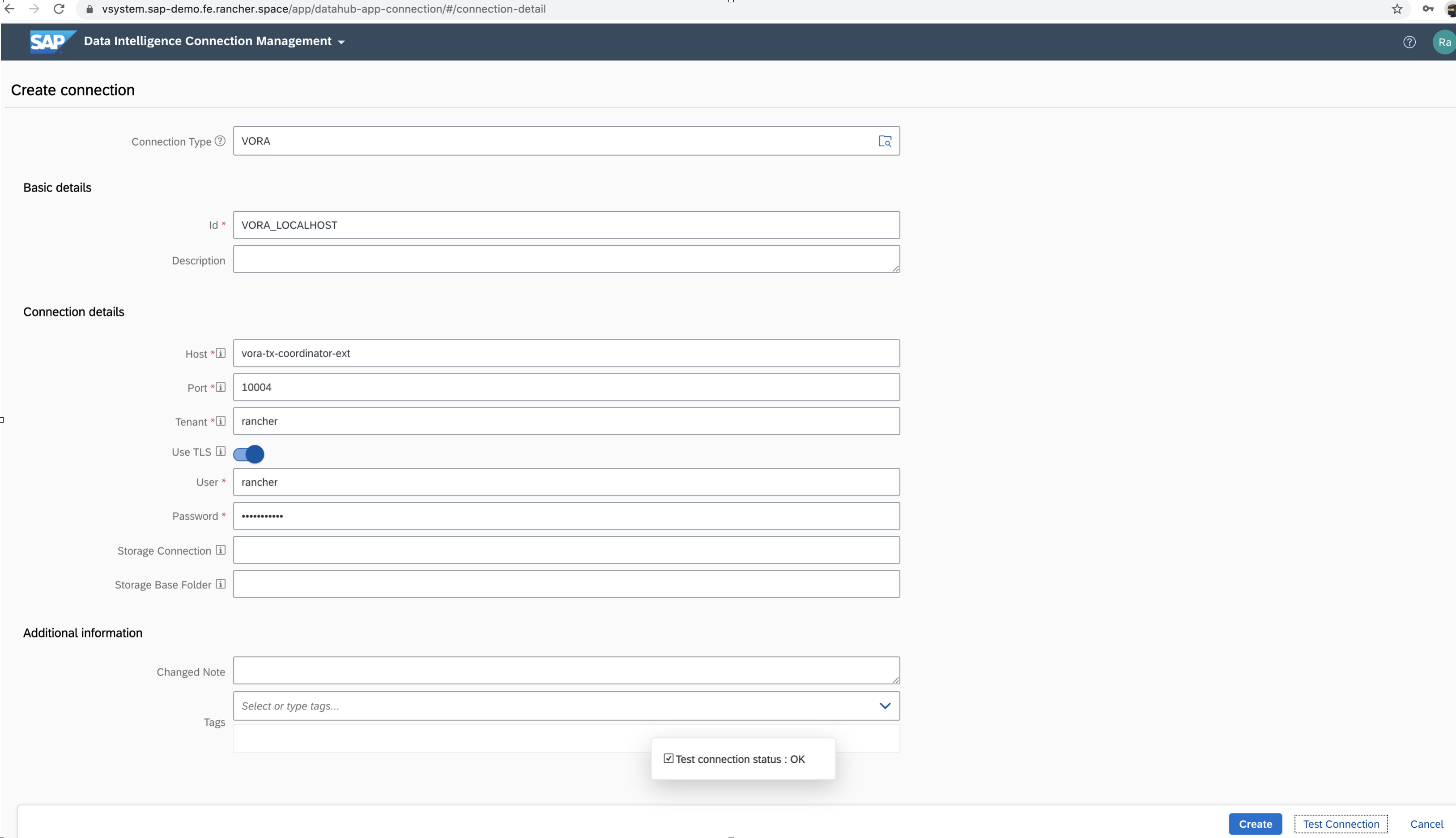Click the Use TLS info icon
This screenshot has height=838, width=1456.
point(220,452)
